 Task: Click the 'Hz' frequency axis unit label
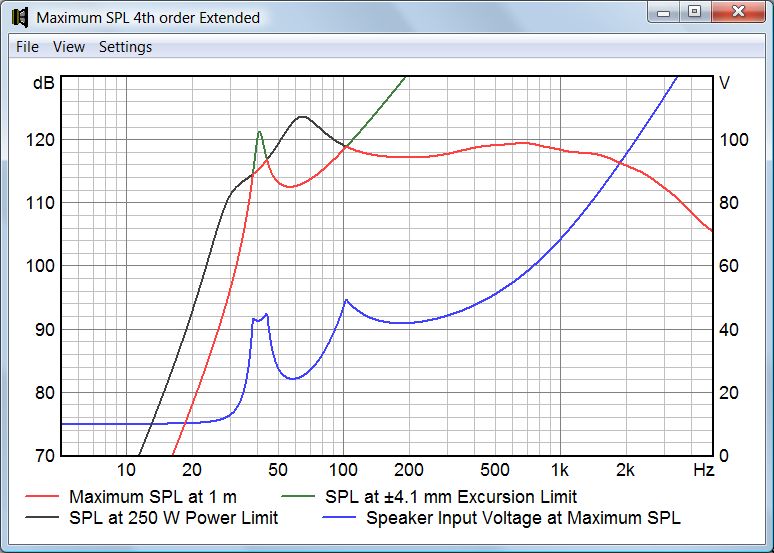703,470
